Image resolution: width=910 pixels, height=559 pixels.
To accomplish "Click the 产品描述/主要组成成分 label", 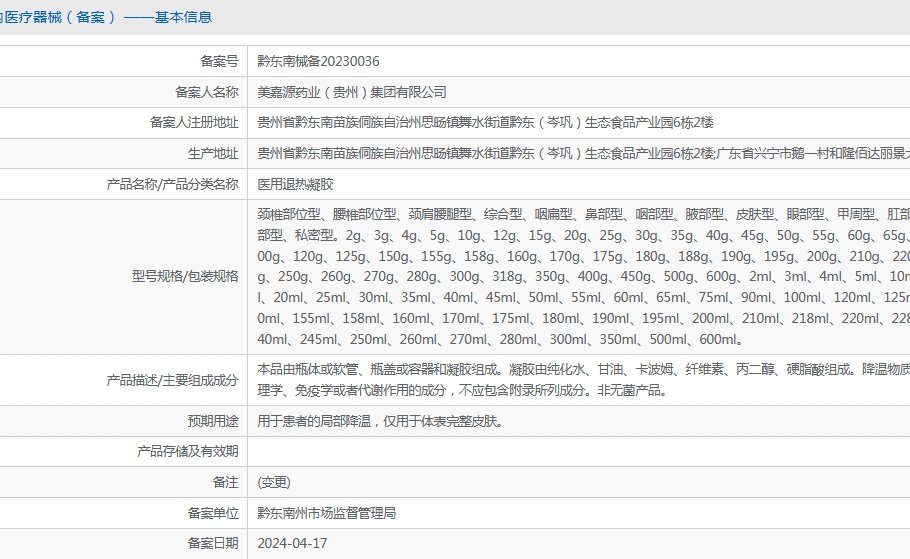I will tap(172, 380).
